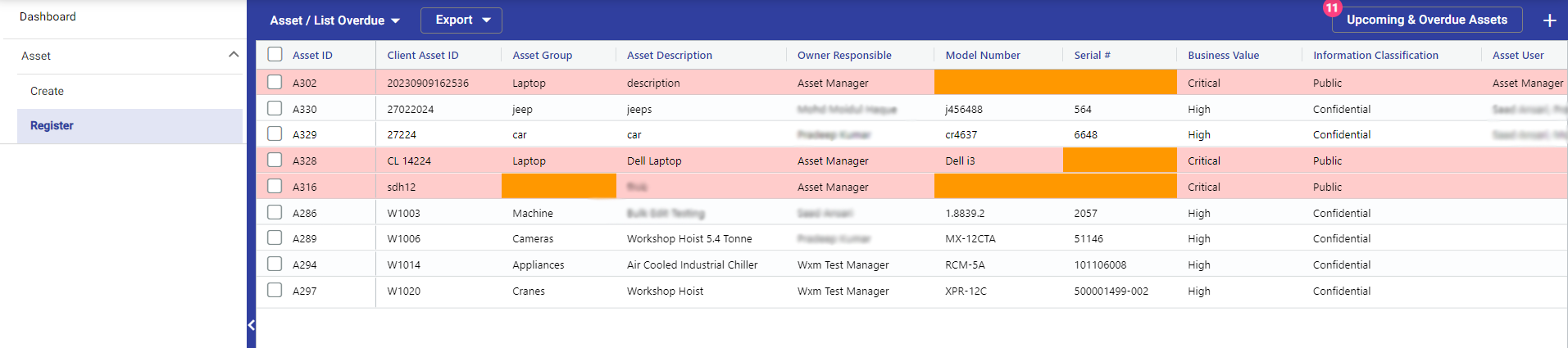Open the Asset / List Overdue dropdown

click(334, 20)
